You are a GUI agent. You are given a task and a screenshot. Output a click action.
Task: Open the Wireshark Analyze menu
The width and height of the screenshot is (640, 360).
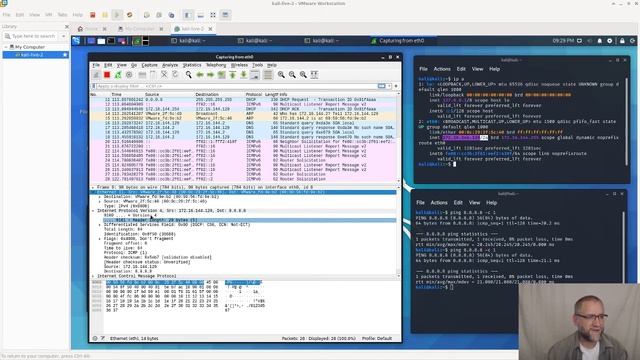pyautogui.click(x=170, y=65)
